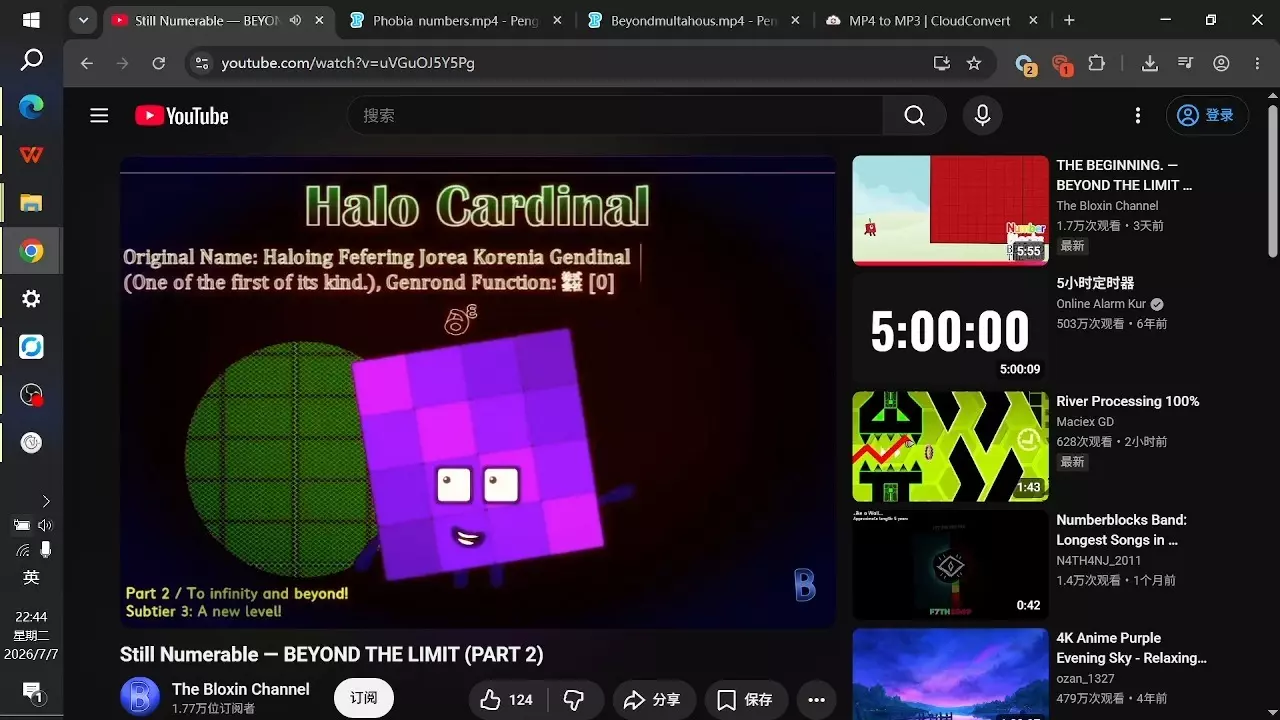
Task: Open YouTube settings three-dot menu
Action: click(1137, 116)
